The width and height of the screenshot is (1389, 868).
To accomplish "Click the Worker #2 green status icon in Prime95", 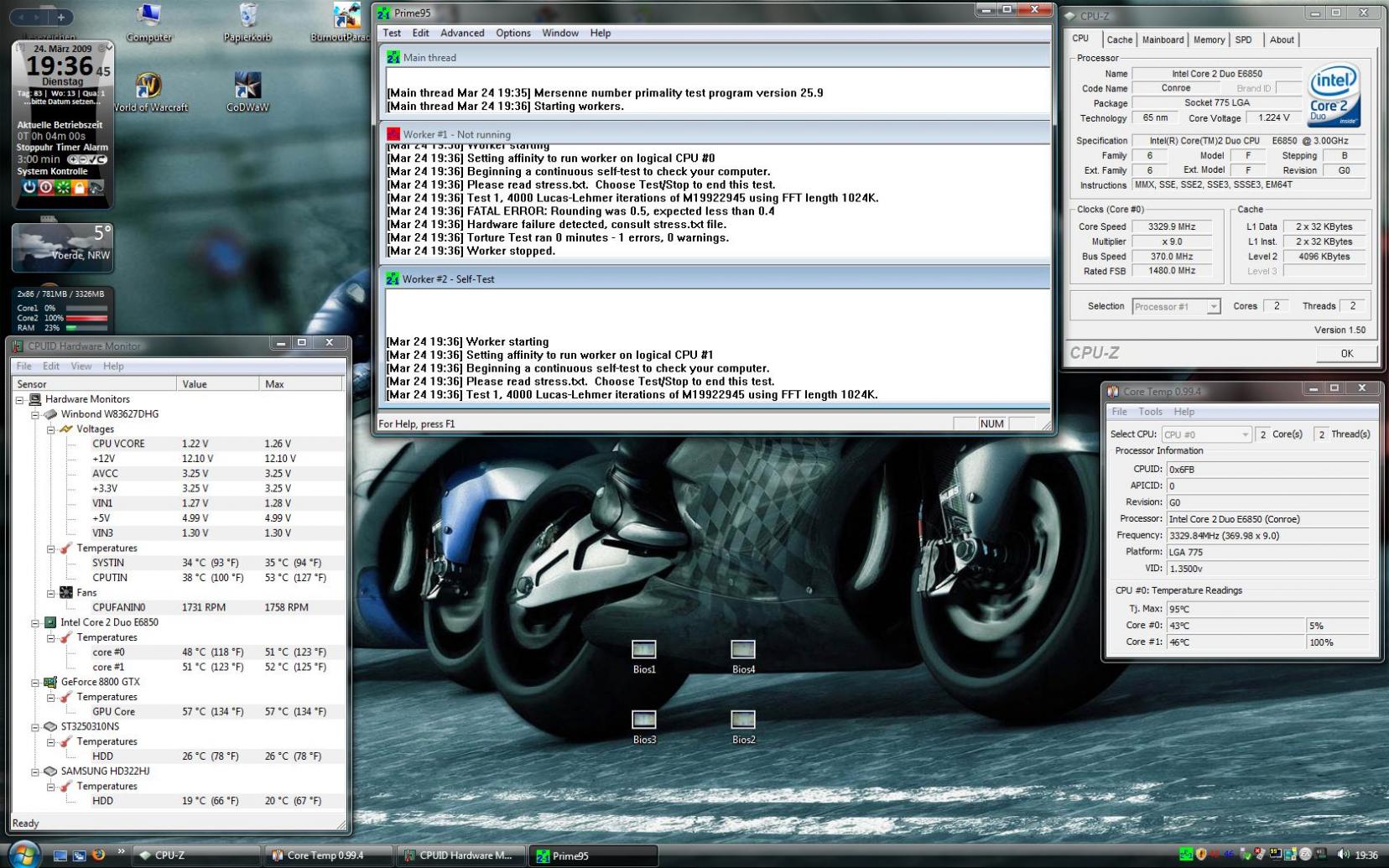I will (x=393, y=278).
